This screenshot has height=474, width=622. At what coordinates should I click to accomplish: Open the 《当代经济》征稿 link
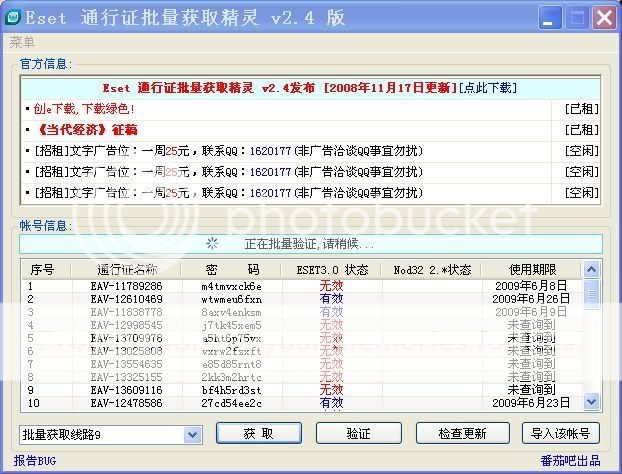(86, 130)
